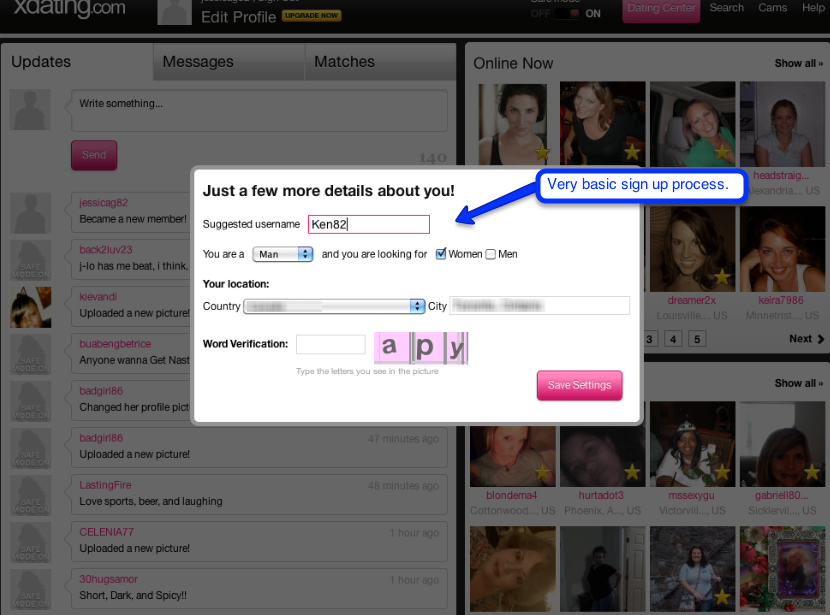
Task: Check the Men checkbox
Action: 491,254
